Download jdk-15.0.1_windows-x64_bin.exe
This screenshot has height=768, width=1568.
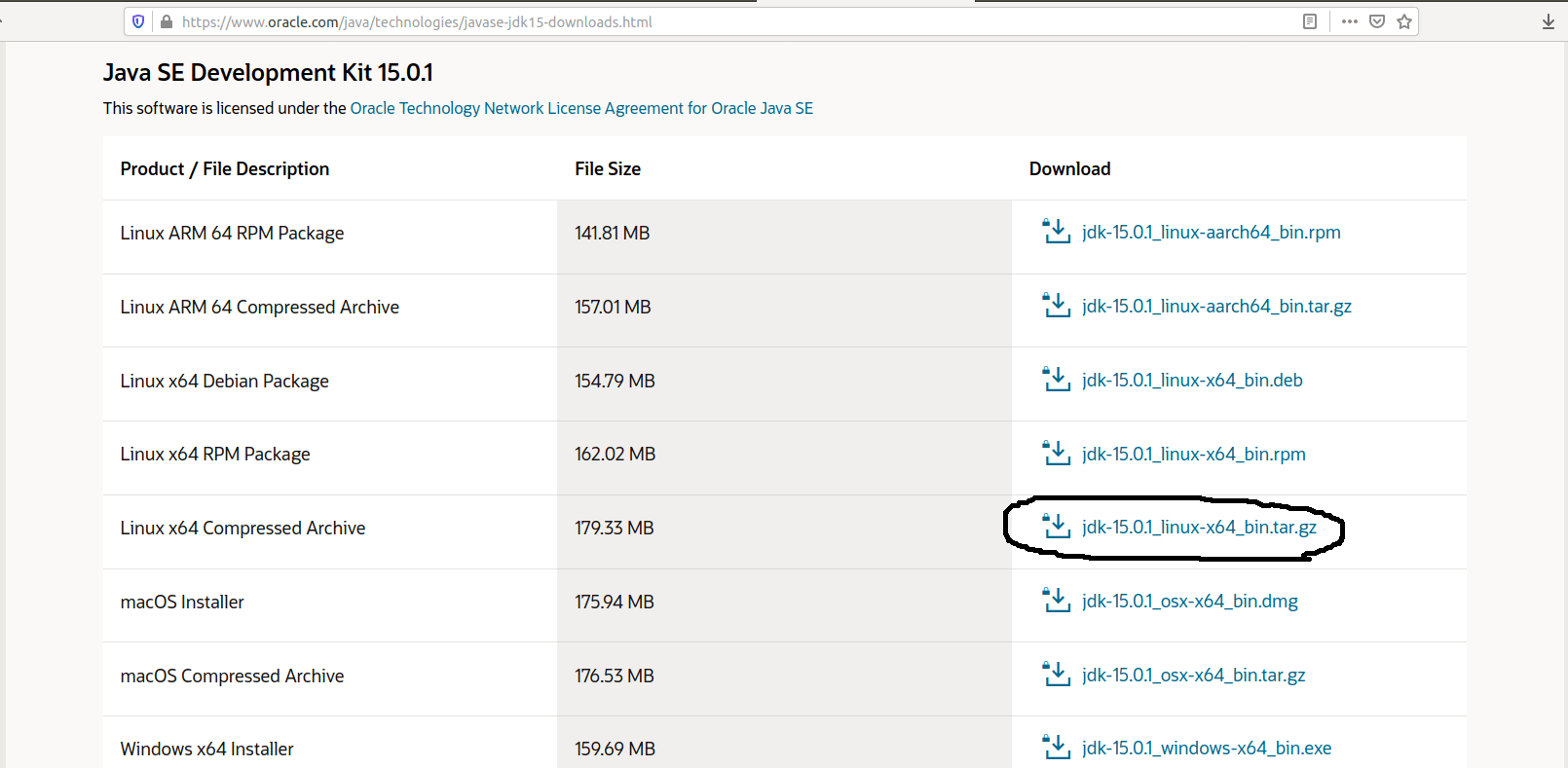[x=1207, y=748]
